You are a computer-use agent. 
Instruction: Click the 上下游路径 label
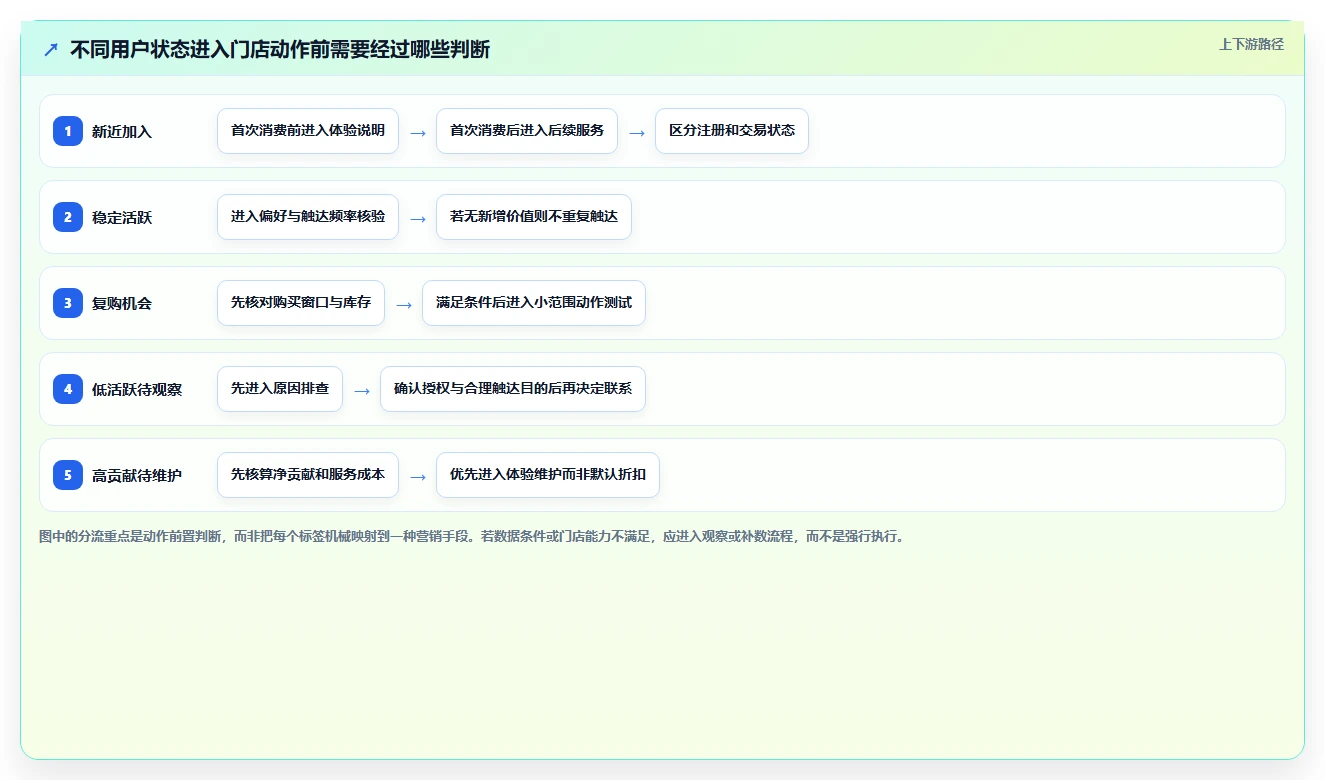(1251, 44)
